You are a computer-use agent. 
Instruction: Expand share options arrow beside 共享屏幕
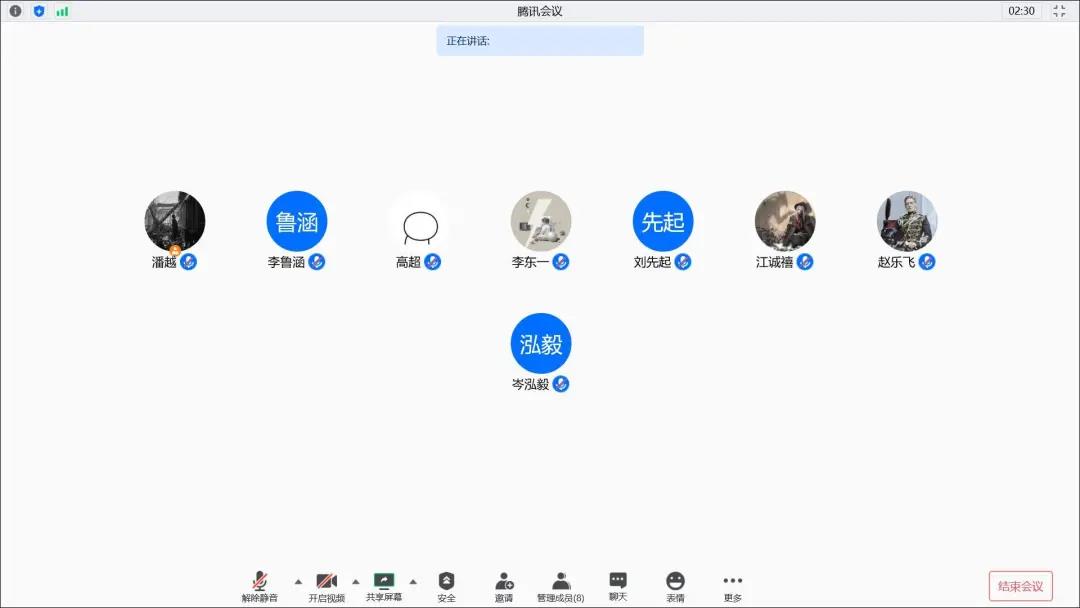click(413, 581)
